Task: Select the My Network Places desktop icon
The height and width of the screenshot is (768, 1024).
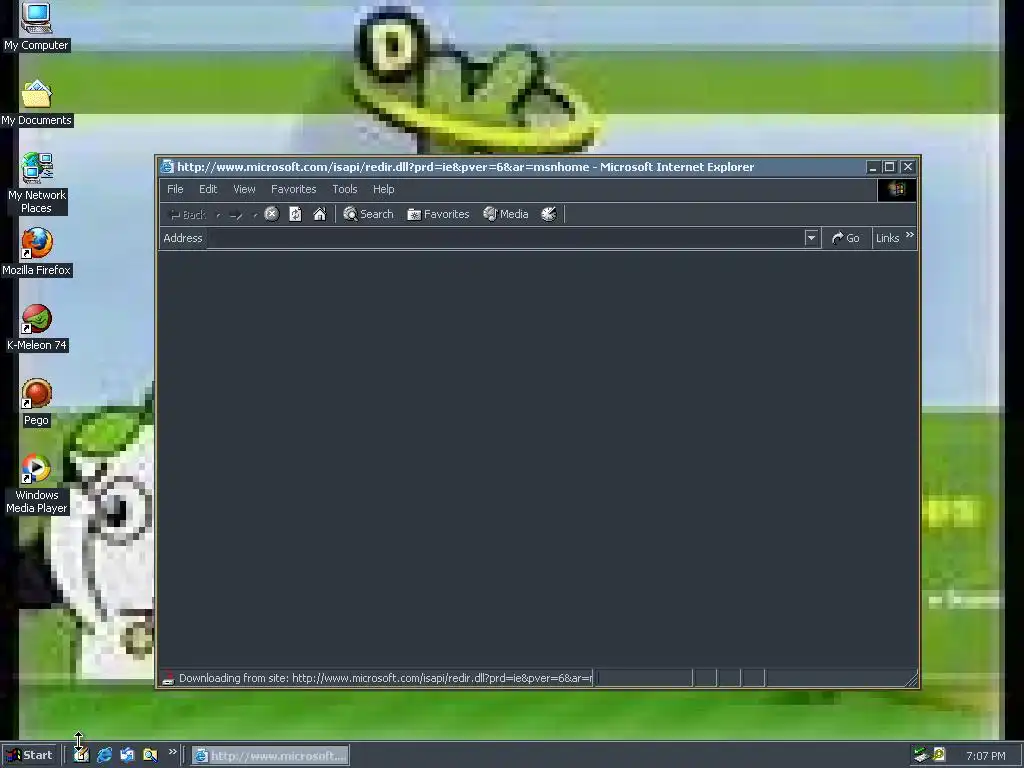Action: click(x=36, y=184)
